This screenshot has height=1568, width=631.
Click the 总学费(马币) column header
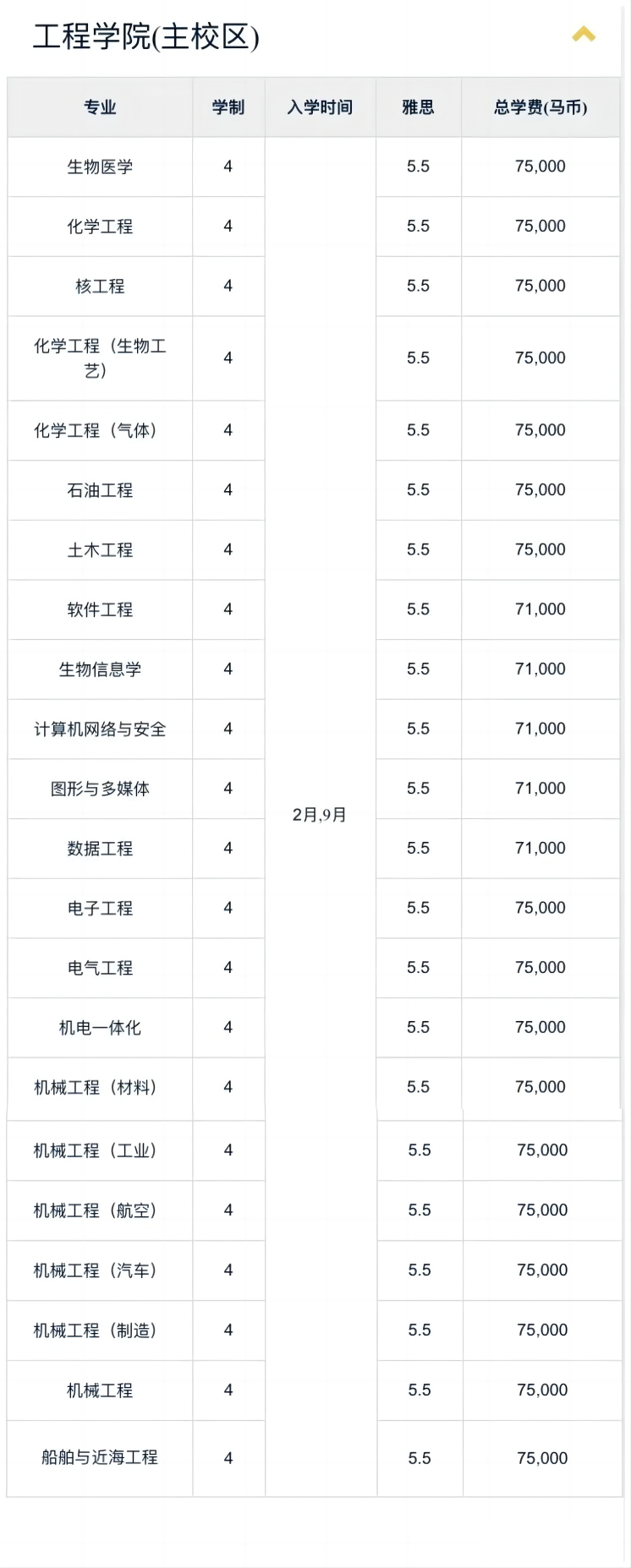click(540, 107)
